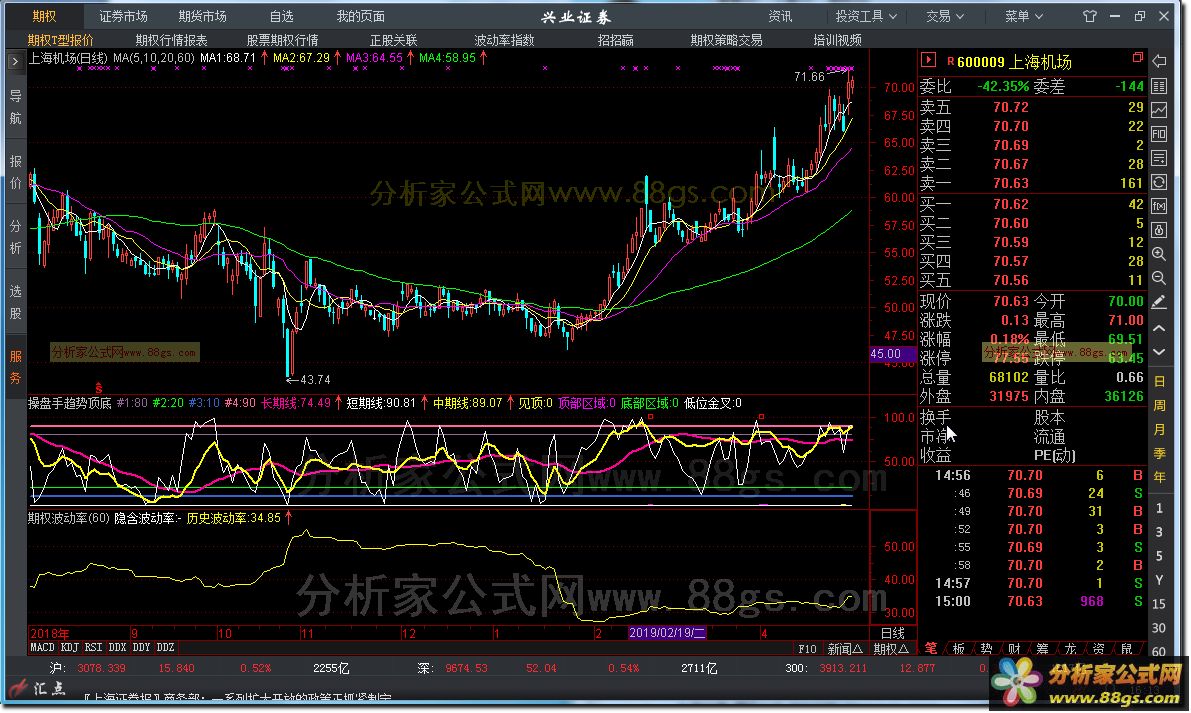The image size is (1191, 713).
Task: Switch to yearly period 年
Action: [x=1159, y=478]
